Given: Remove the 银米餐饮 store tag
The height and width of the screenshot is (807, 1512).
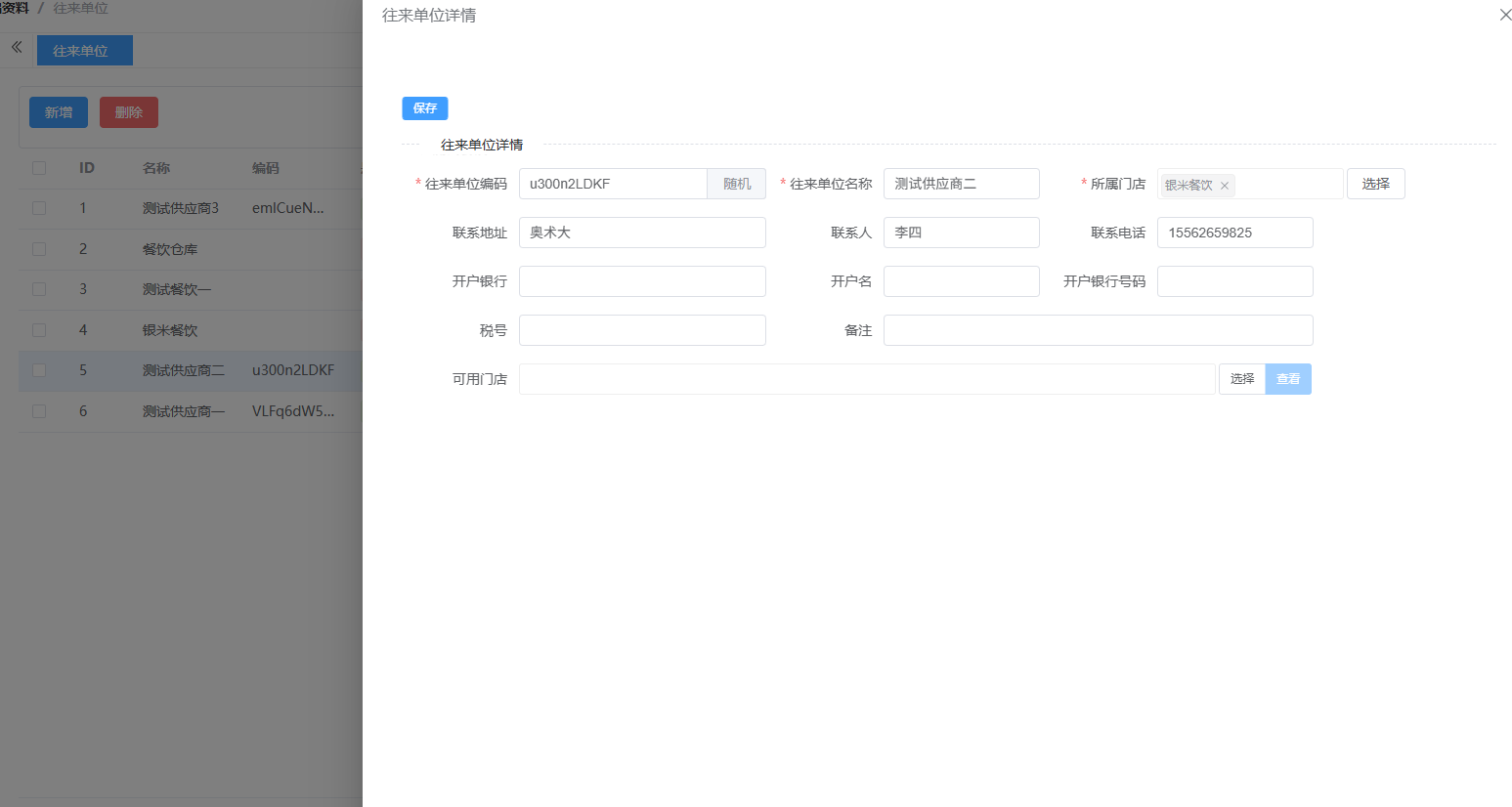Looking at the screenshot, I should point(1224,186).
